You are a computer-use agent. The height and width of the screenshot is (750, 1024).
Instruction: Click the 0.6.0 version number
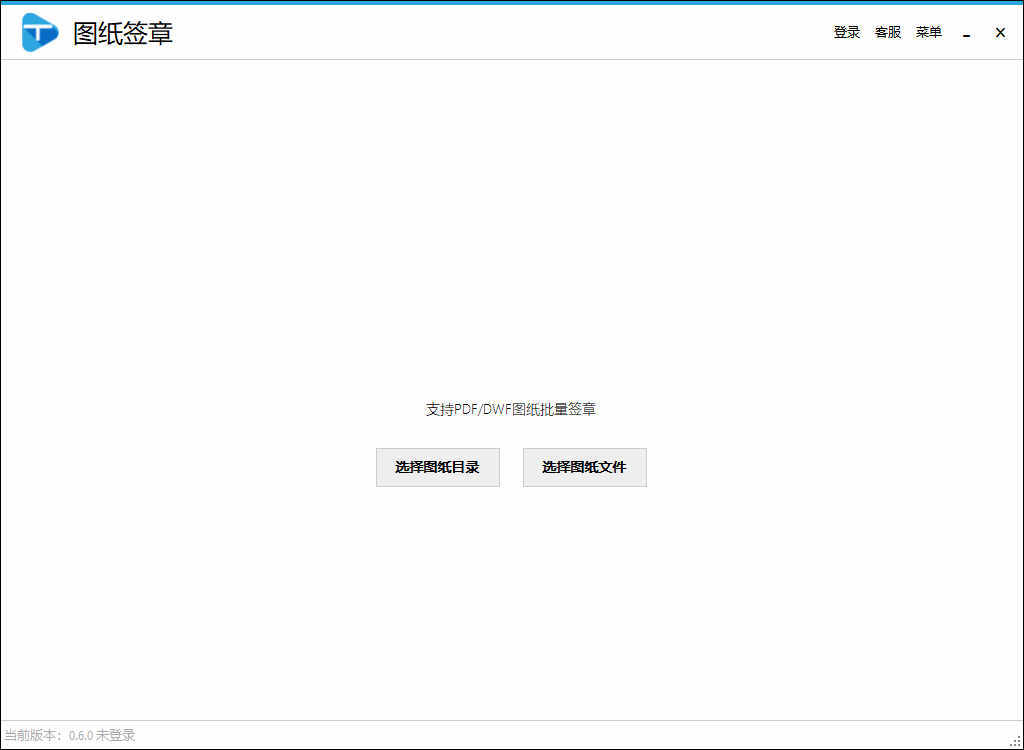(x=80, y=735)
